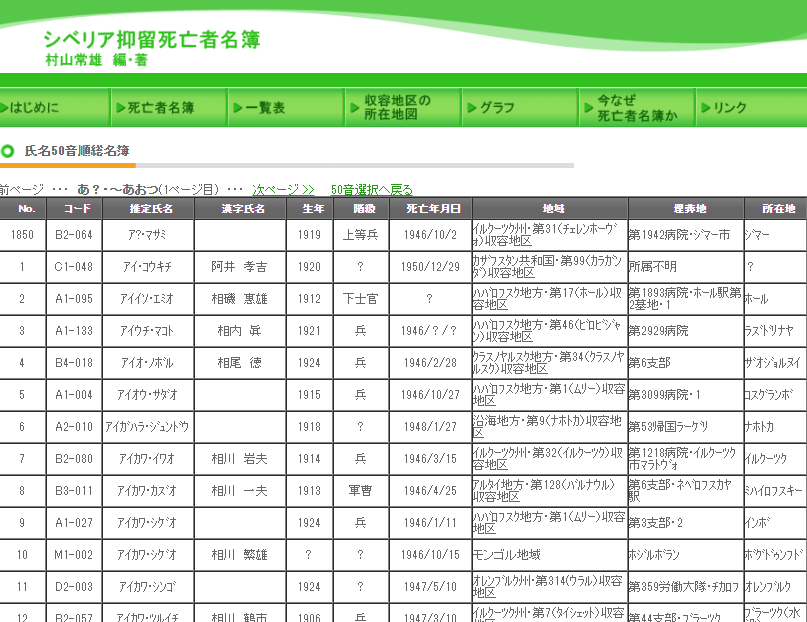Select kanji name 相川 一夫
The height and width of the screenshot is (622, 807).
(240, 491)
